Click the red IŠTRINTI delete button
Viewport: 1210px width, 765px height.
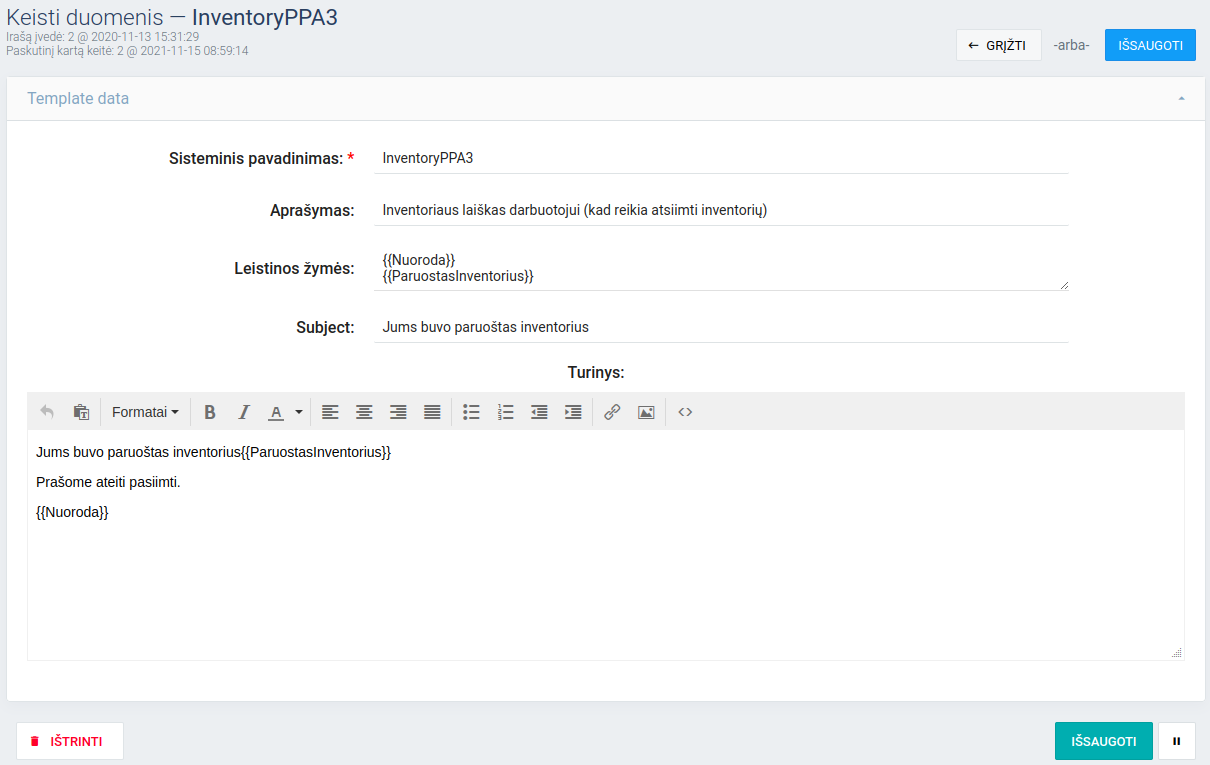tap(70, 742)
